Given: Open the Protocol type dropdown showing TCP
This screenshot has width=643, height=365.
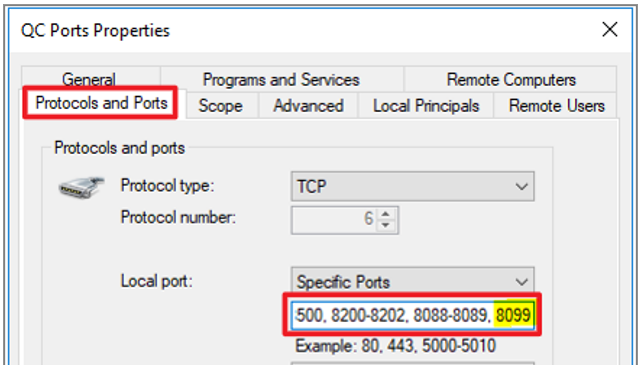Looking at the screenshot, I should tap(413, 187).
